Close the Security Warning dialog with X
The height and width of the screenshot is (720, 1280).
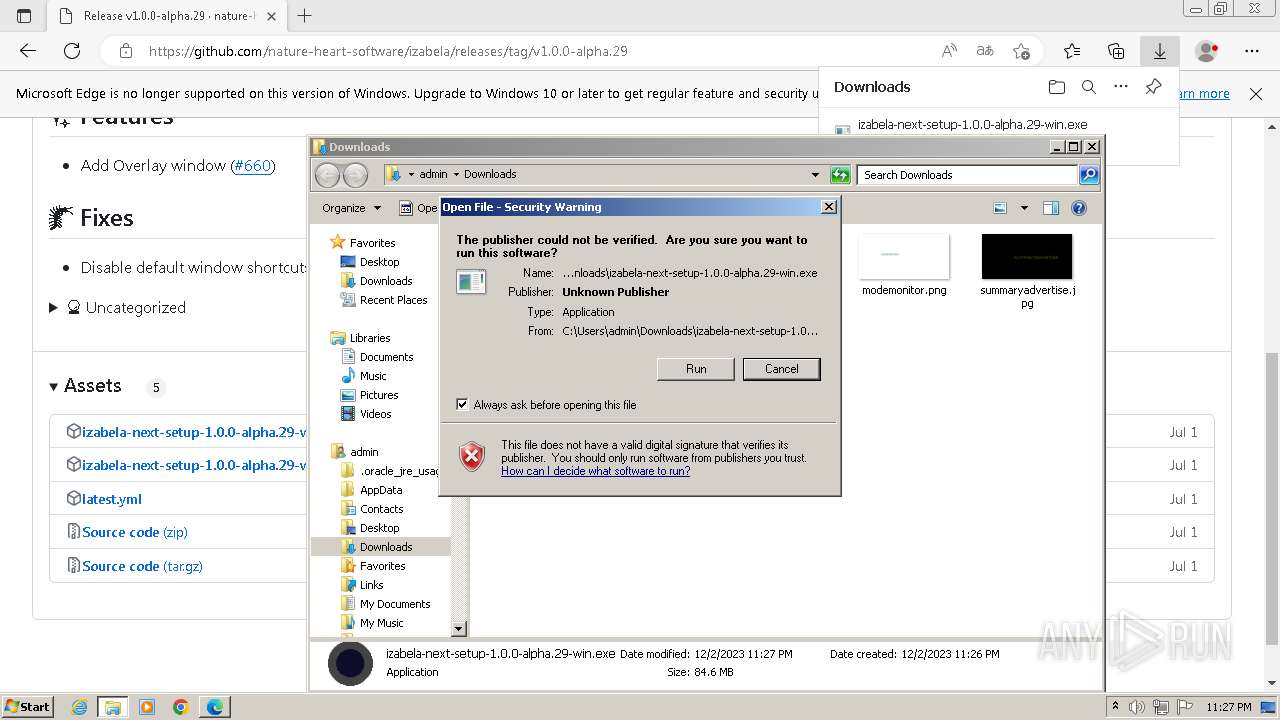click(x=828, y=207)
